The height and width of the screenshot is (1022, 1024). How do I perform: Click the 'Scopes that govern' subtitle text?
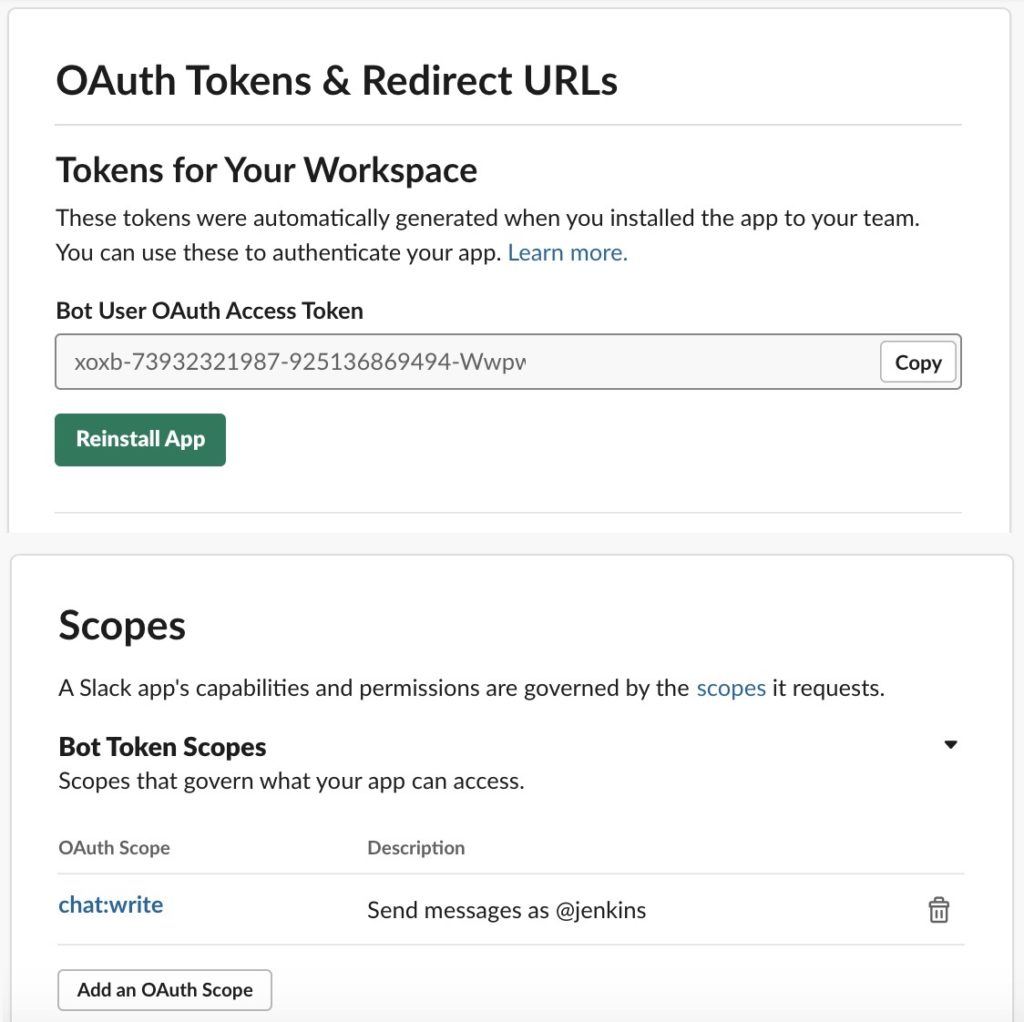click(291, 781)
